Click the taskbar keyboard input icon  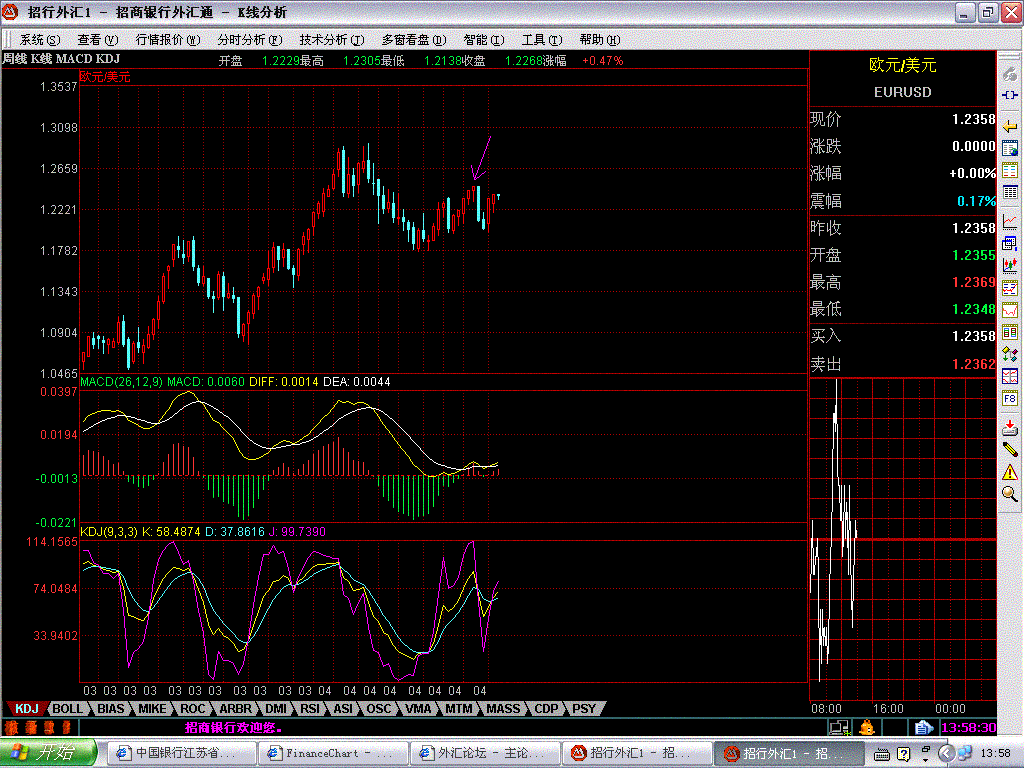882,754
